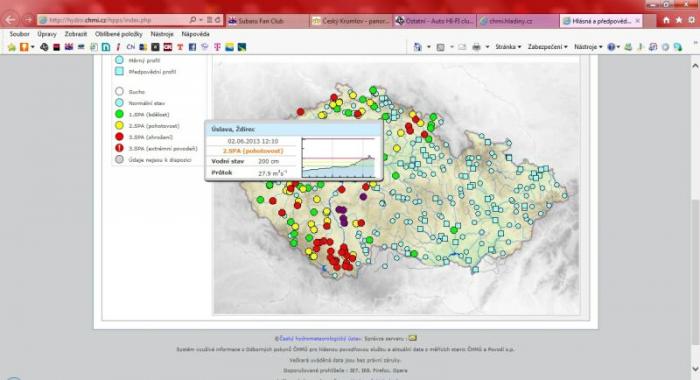700x380 pixels.
Task: Open favorites with the star icon
Action: click(679, 20)
